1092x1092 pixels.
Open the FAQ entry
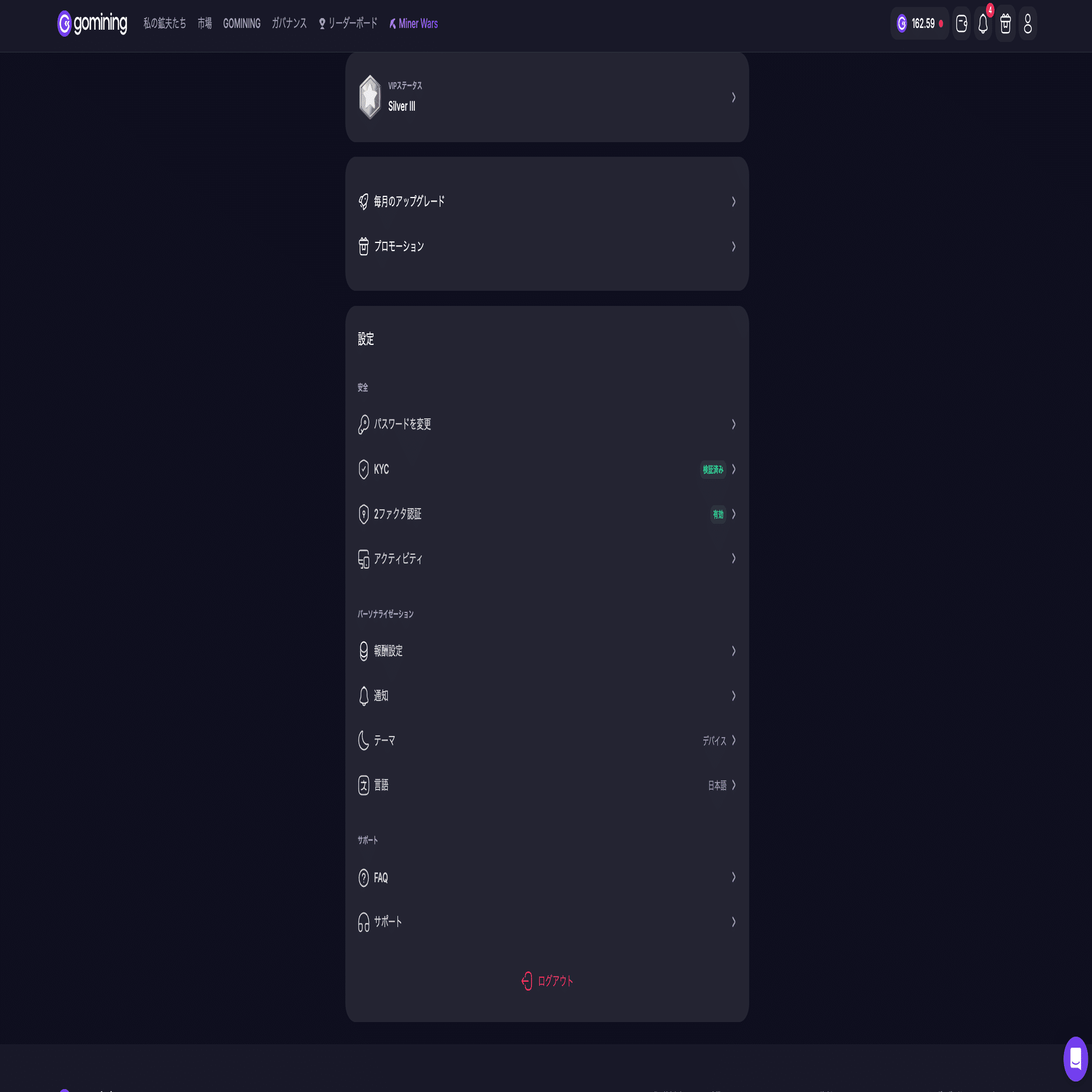(547, 877)
